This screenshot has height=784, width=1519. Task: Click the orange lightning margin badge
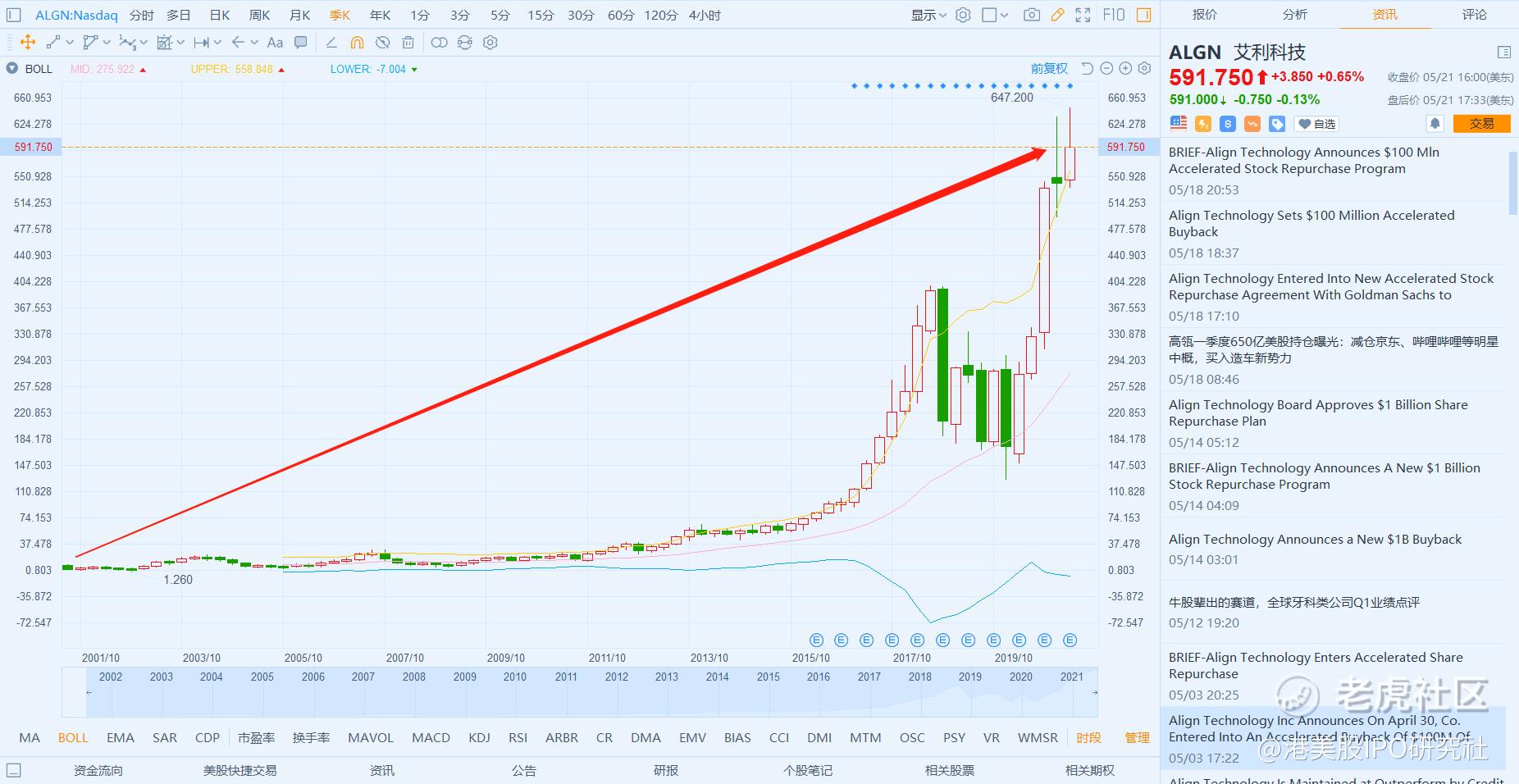1203,124
